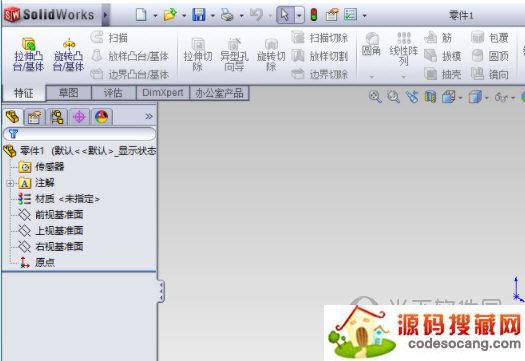Select 上视基准面 top plane

(x=51, y=230)
